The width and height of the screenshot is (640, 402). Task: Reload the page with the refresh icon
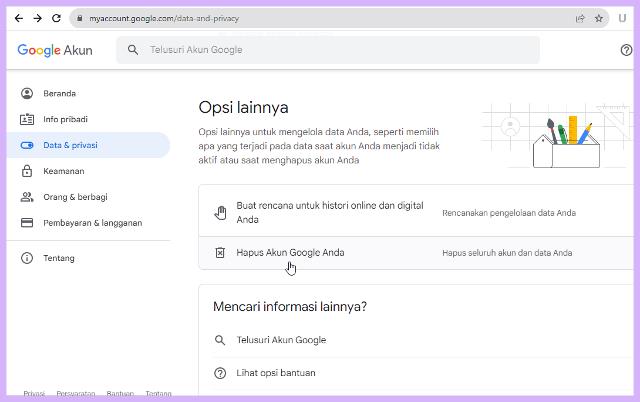pos(56,18)
